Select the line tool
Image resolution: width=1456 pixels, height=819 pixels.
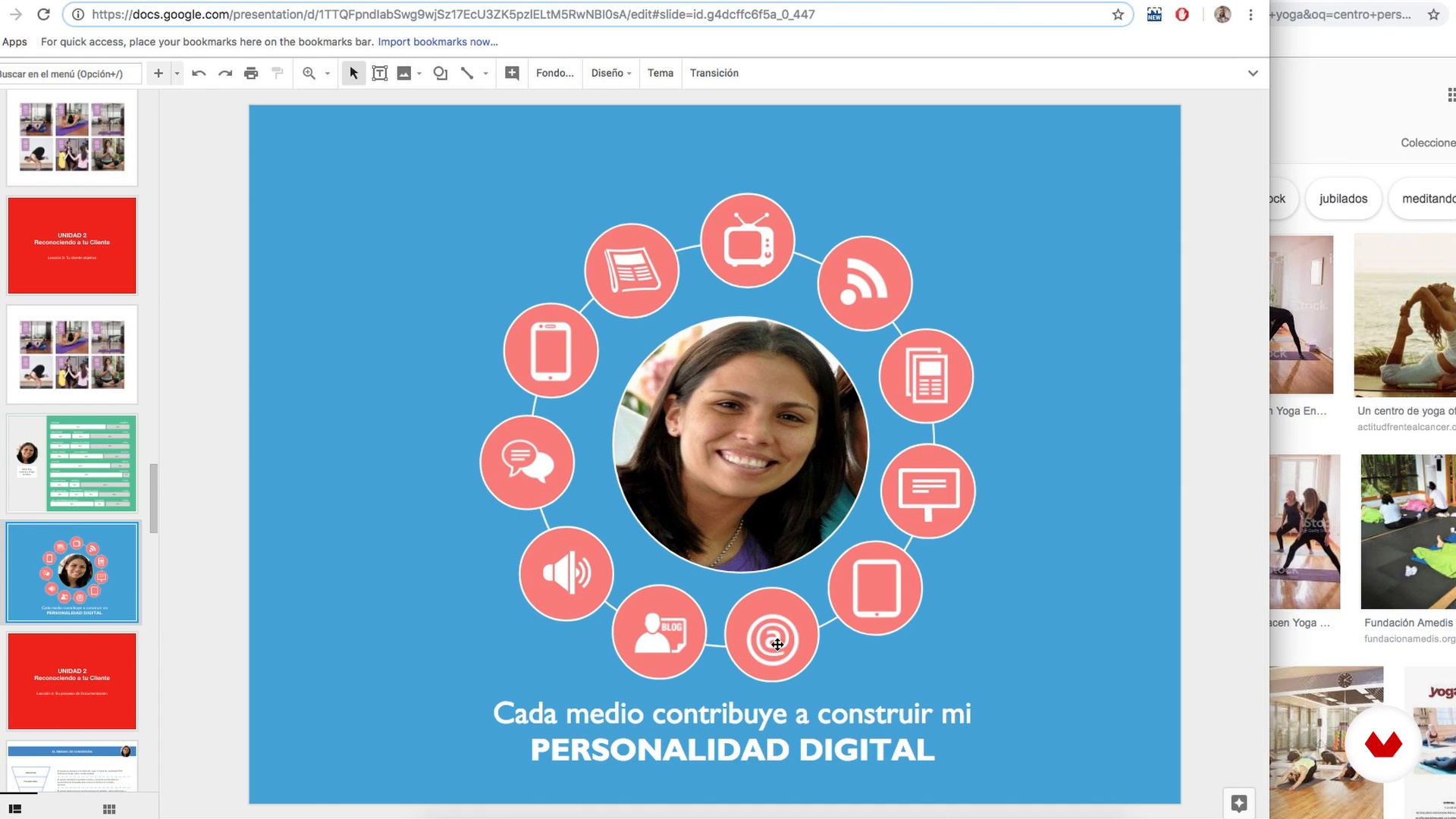pos(467,73)
